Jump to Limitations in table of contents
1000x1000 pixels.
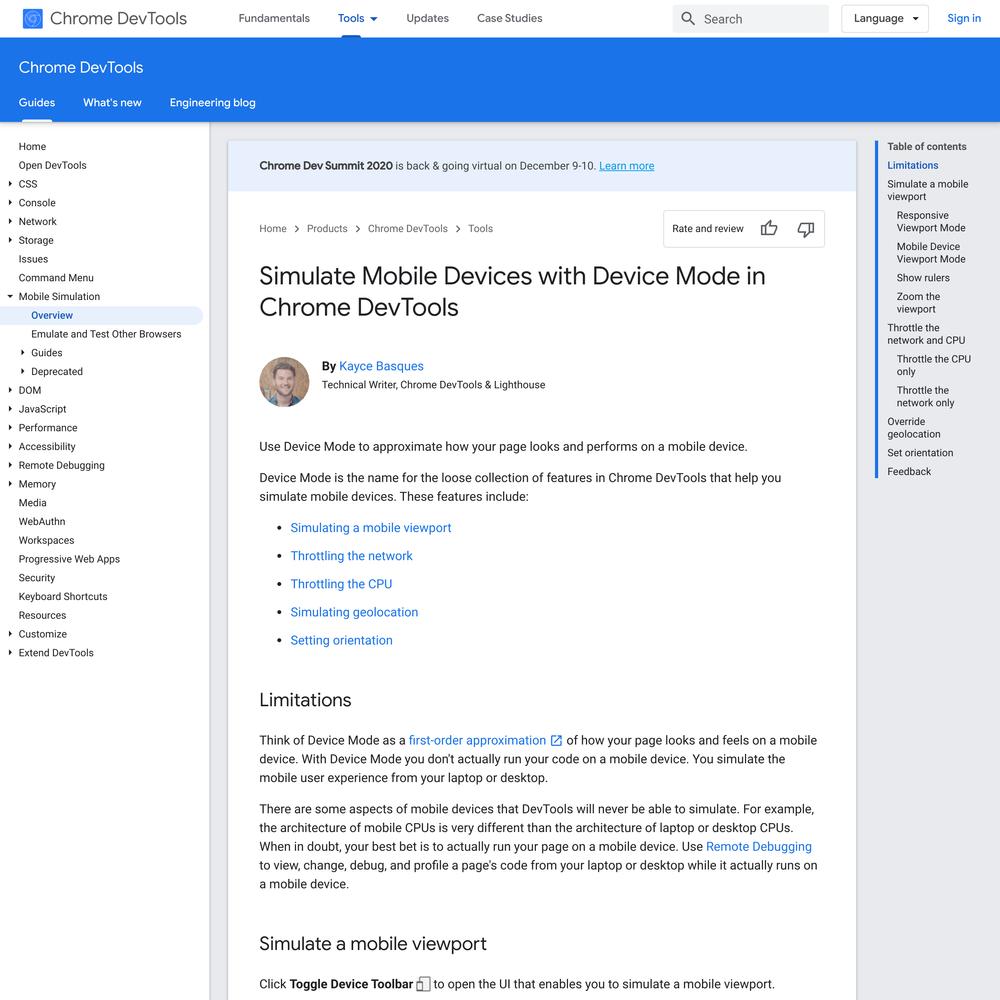[x=913, y=165]
